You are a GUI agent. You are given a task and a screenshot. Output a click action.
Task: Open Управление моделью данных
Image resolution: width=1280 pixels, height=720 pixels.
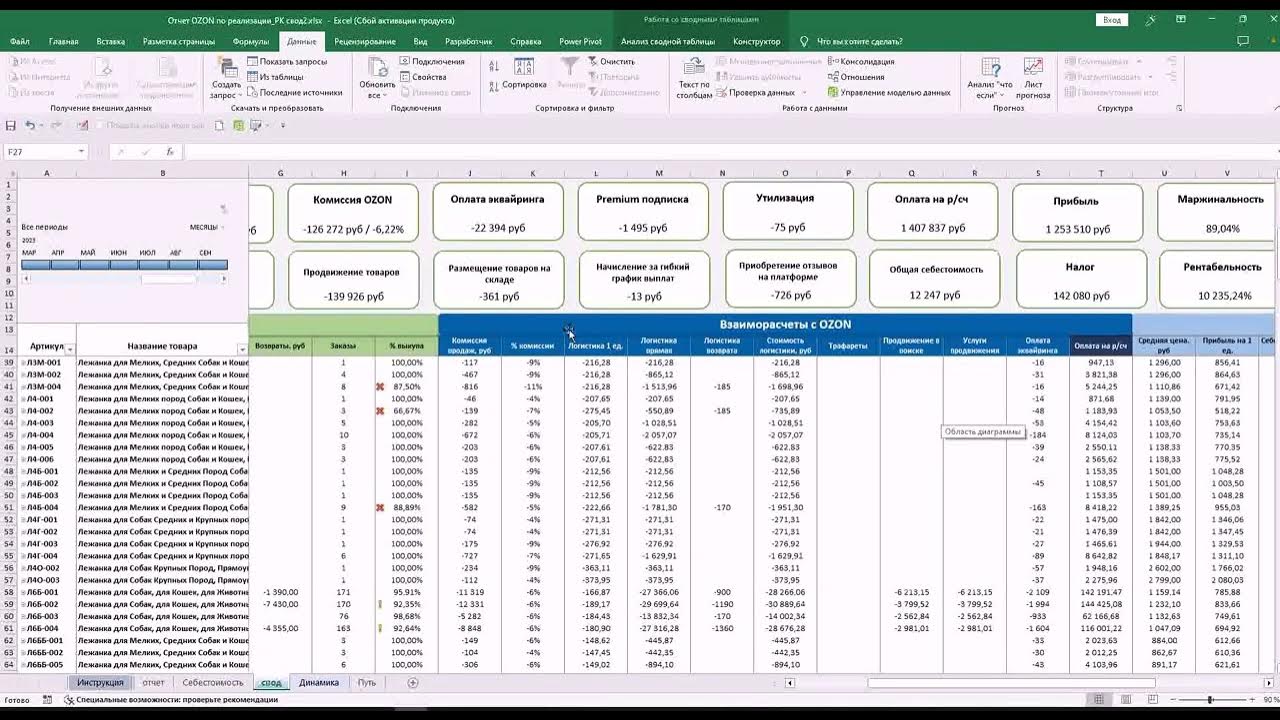(889, 92)
